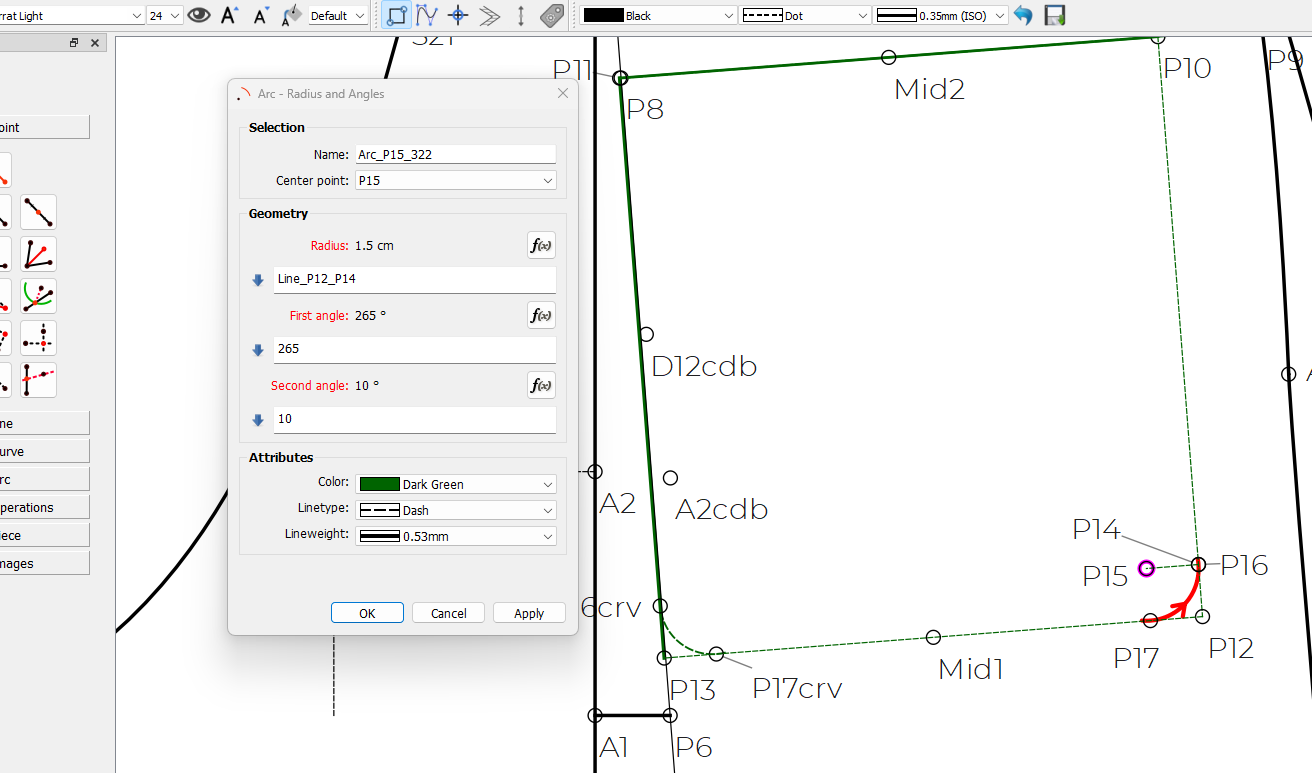The width and height of the screenshot is (1312, 773).
Task: Open the Center point P15 dropdown
Action: click(455, 180)
